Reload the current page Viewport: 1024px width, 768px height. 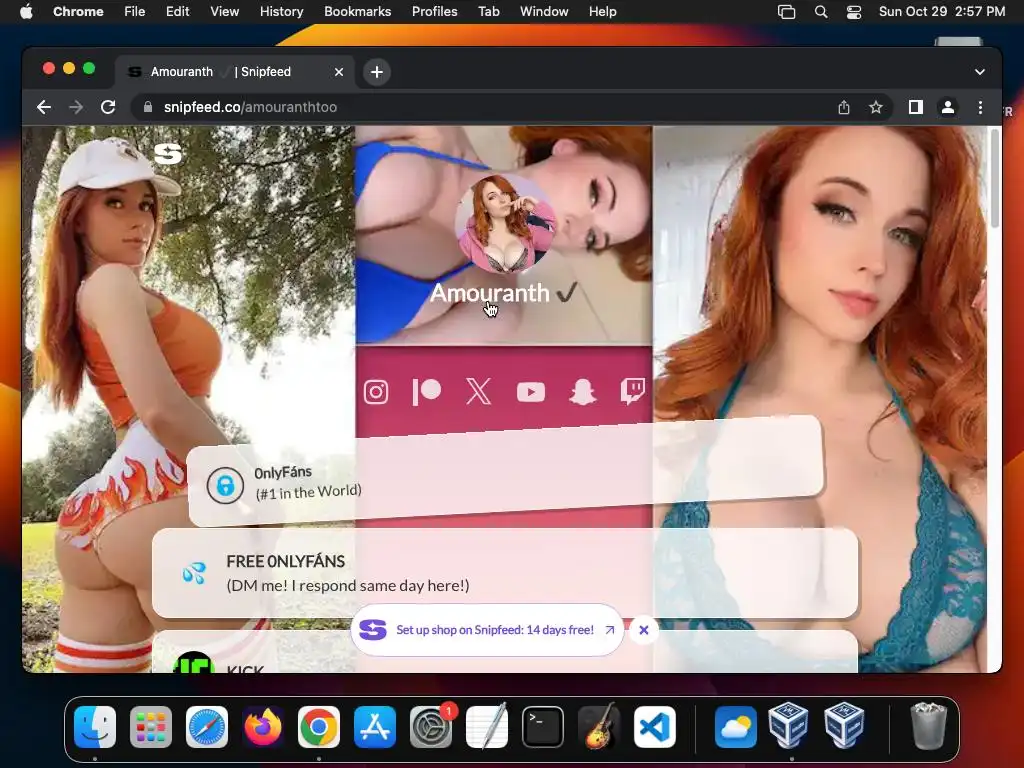(108, 107)
